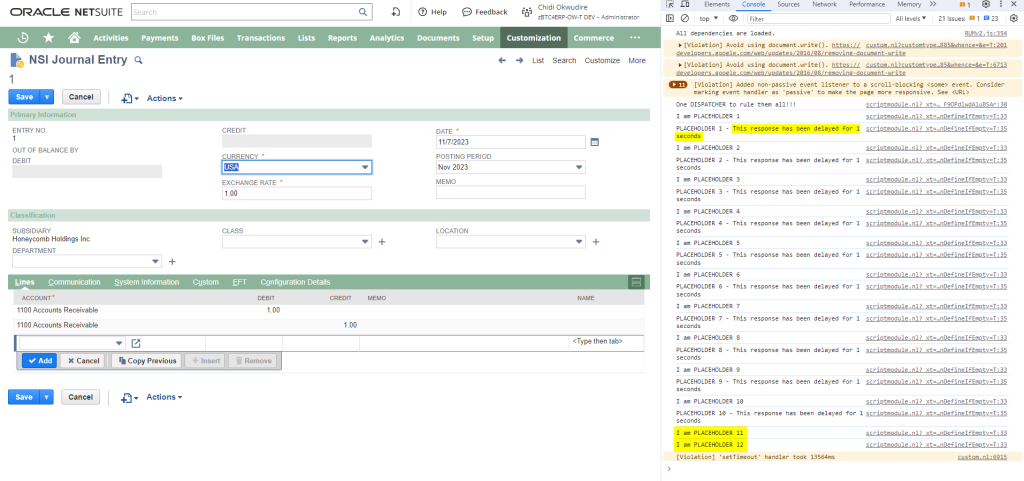Open the bottom Actions dropdown menu
Image resolution: width=1024 pixels, height=481 pixels.
point(165,397)
